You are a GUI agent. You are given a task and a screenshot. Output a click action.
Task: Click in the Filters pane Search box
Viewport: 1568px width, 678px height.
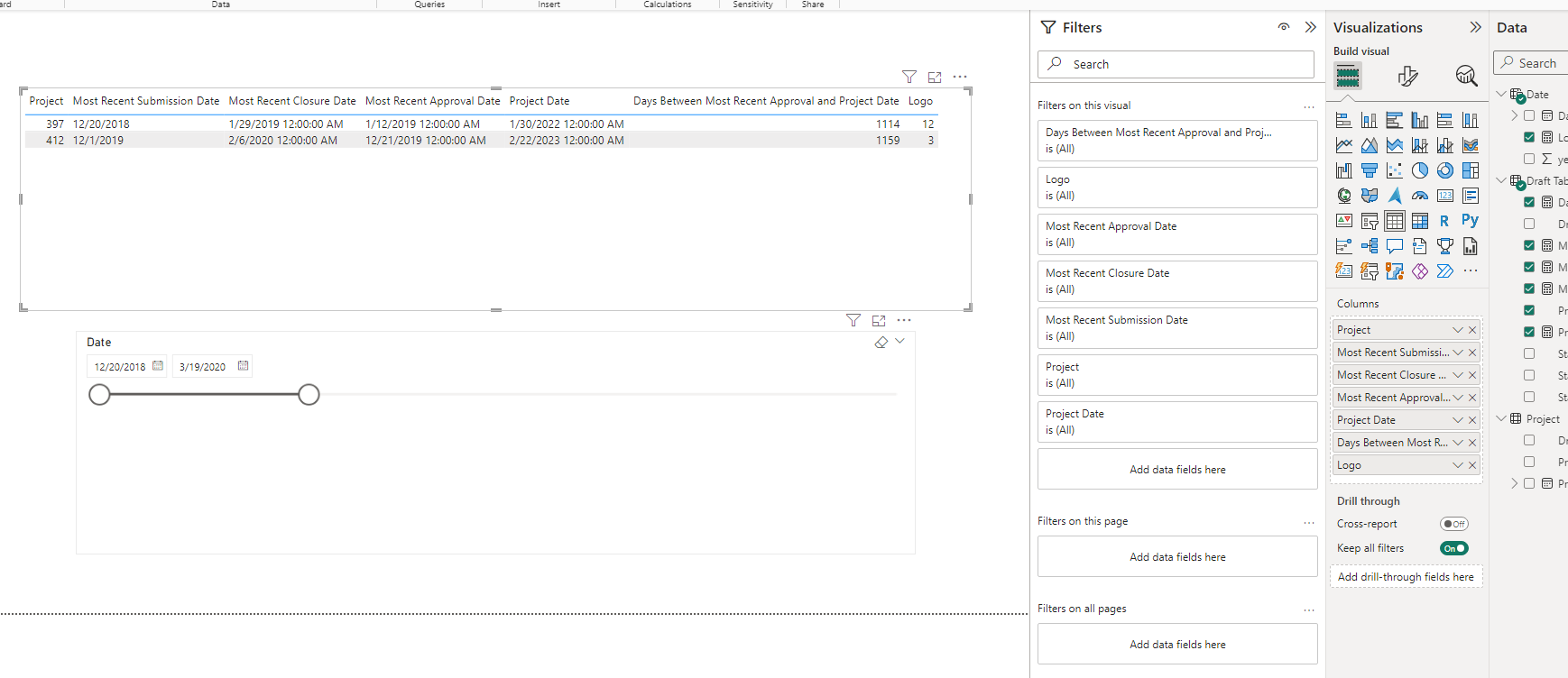point(1176,64)
